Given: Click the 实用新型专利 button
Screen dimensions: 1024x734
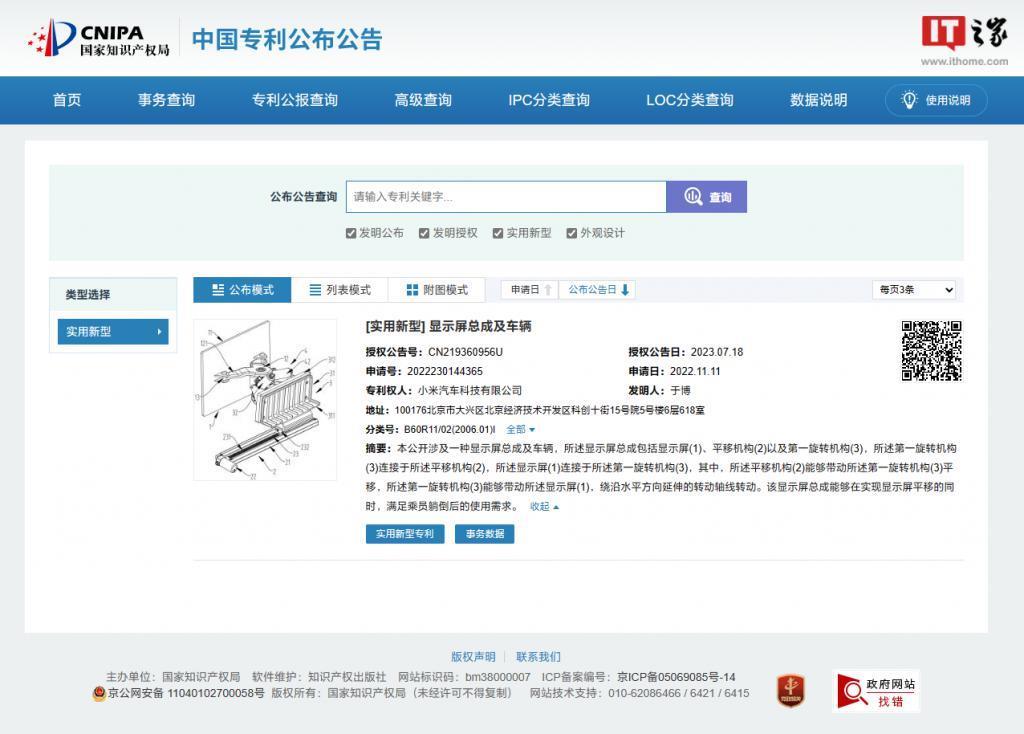Looking at the screenshot, I should tap(403, 533).
